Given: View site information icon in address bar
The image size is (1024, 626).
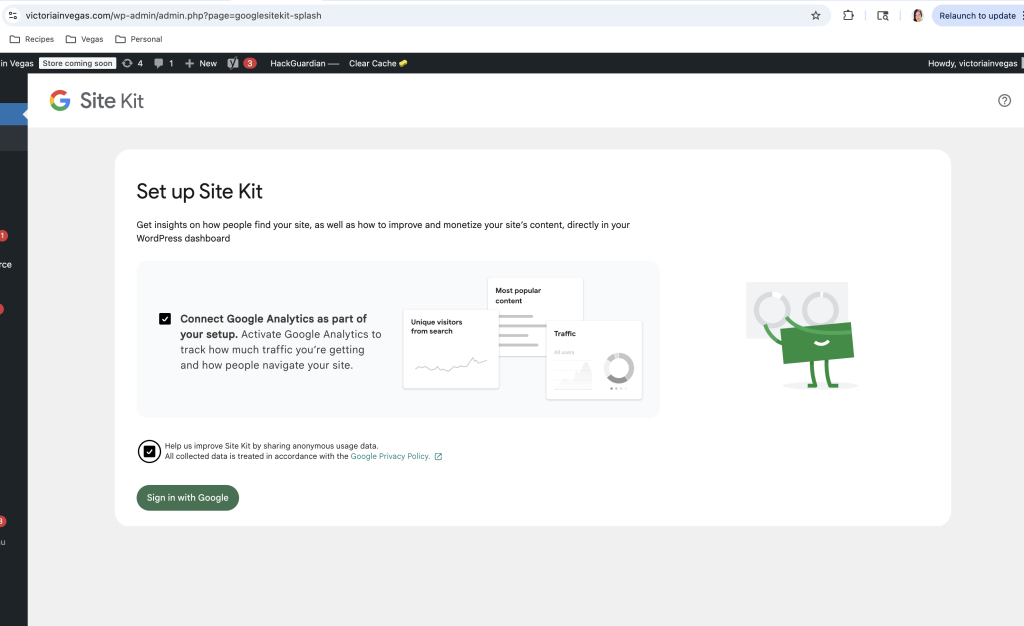Looking at the screenshot, I should pos(12,16).
